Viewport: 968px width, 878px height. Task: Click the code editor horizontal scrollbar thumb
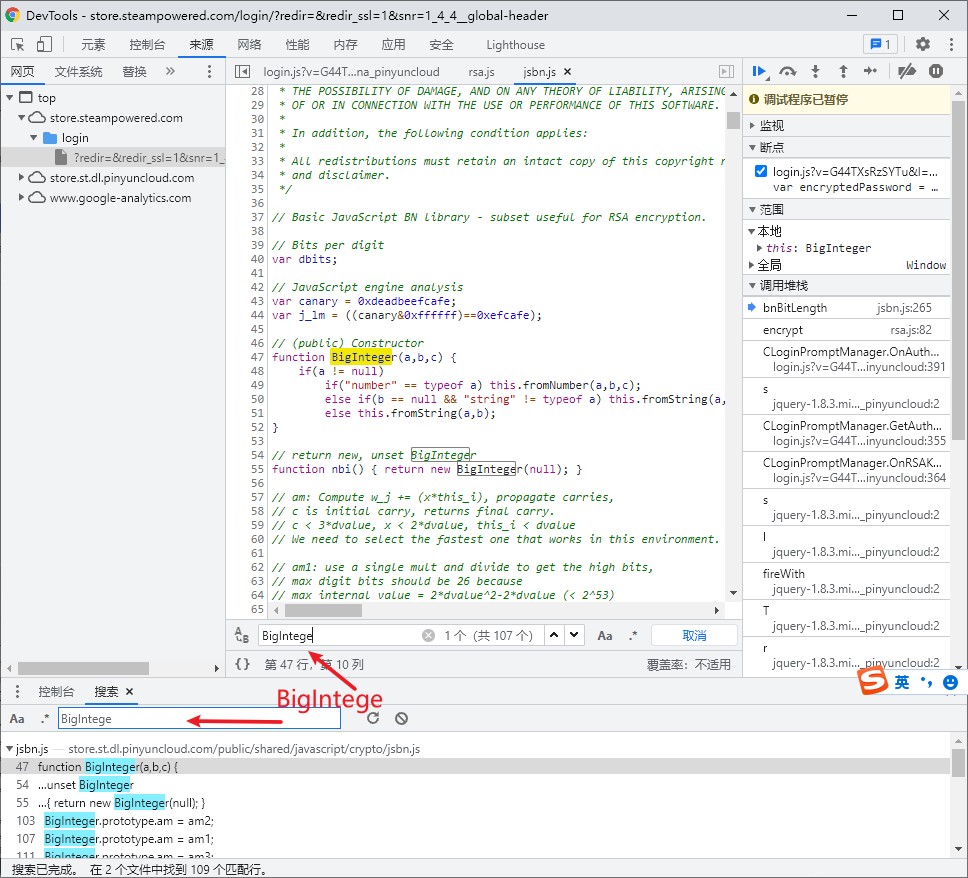323,610
